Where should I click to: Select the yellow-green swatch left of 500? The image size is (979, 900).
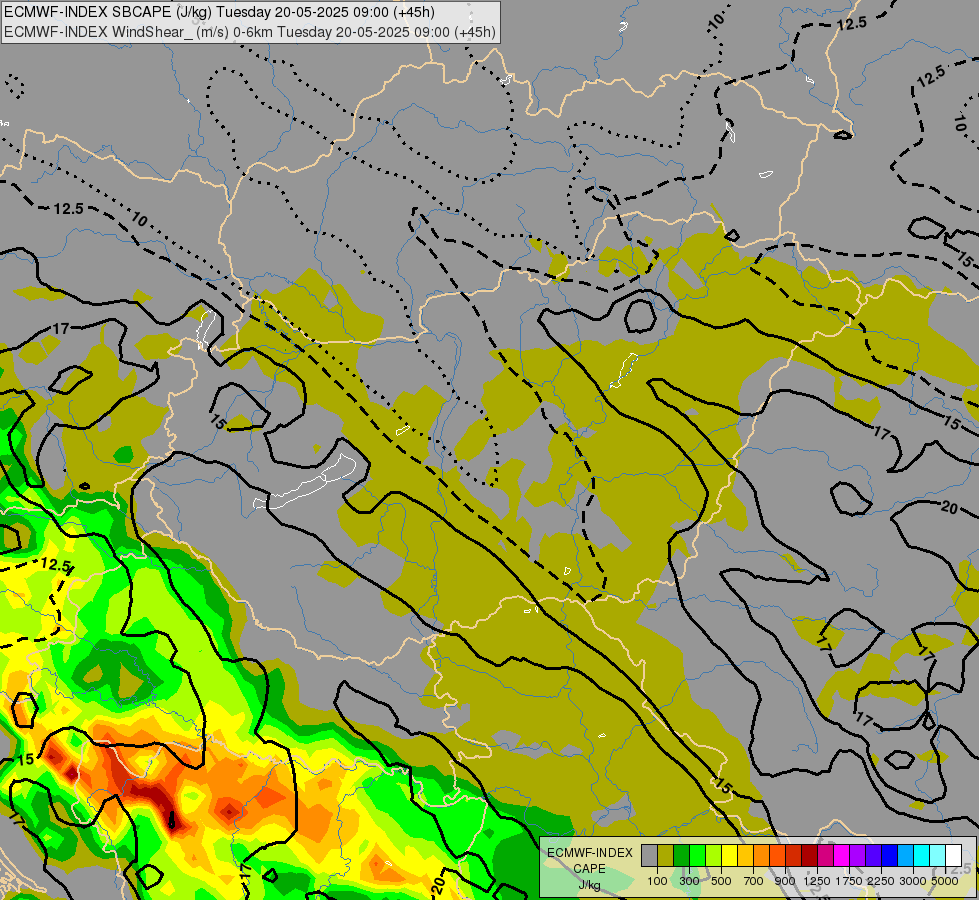pyautogui.click(x=714, y=856)
